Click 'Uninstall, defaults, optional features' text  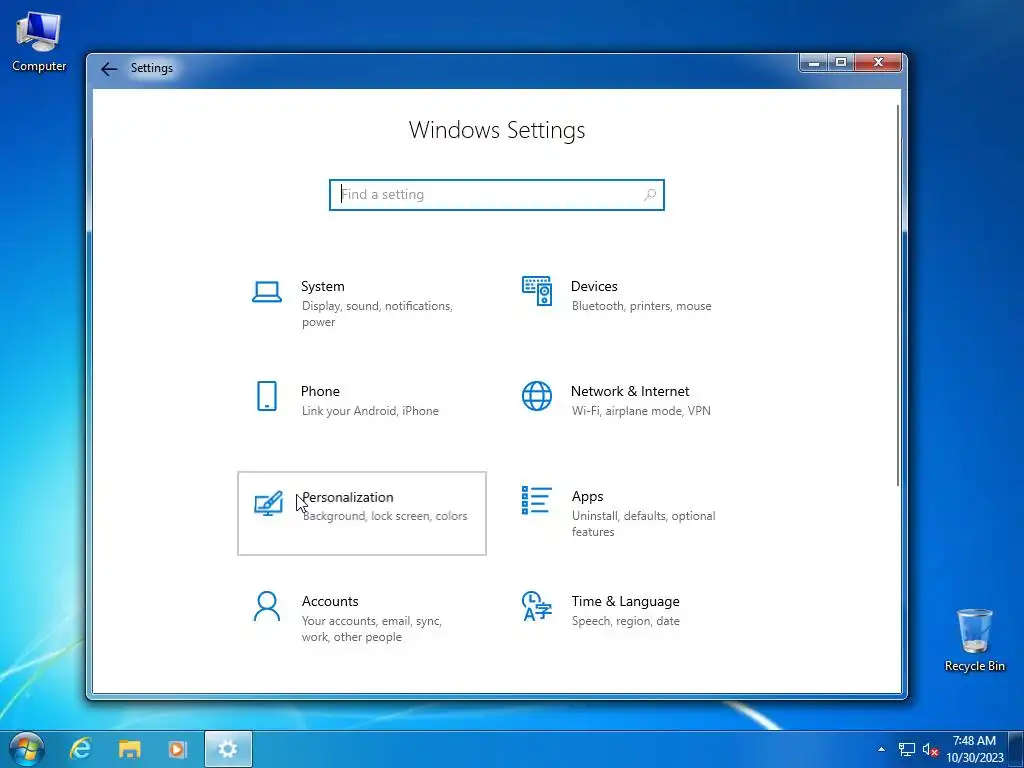click(643, 524)
